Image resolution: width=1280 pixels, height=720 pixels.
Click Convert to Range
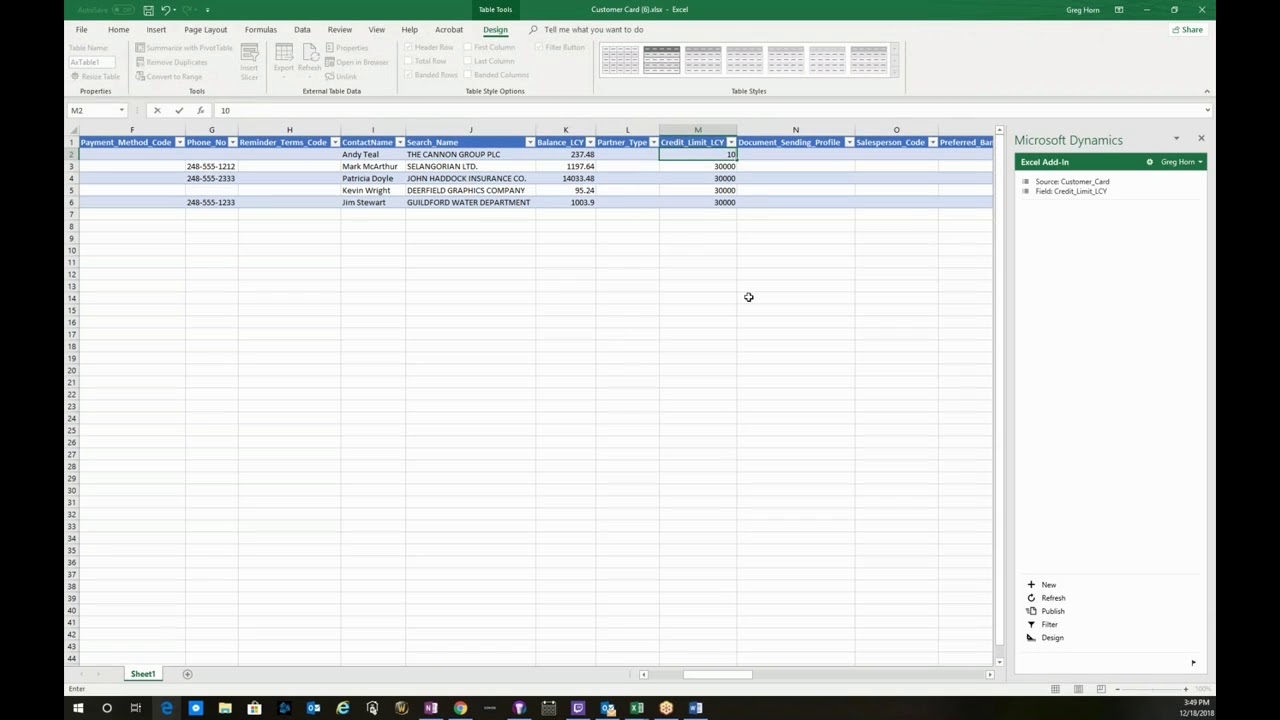pyautogui.click(x=168, y=76)
